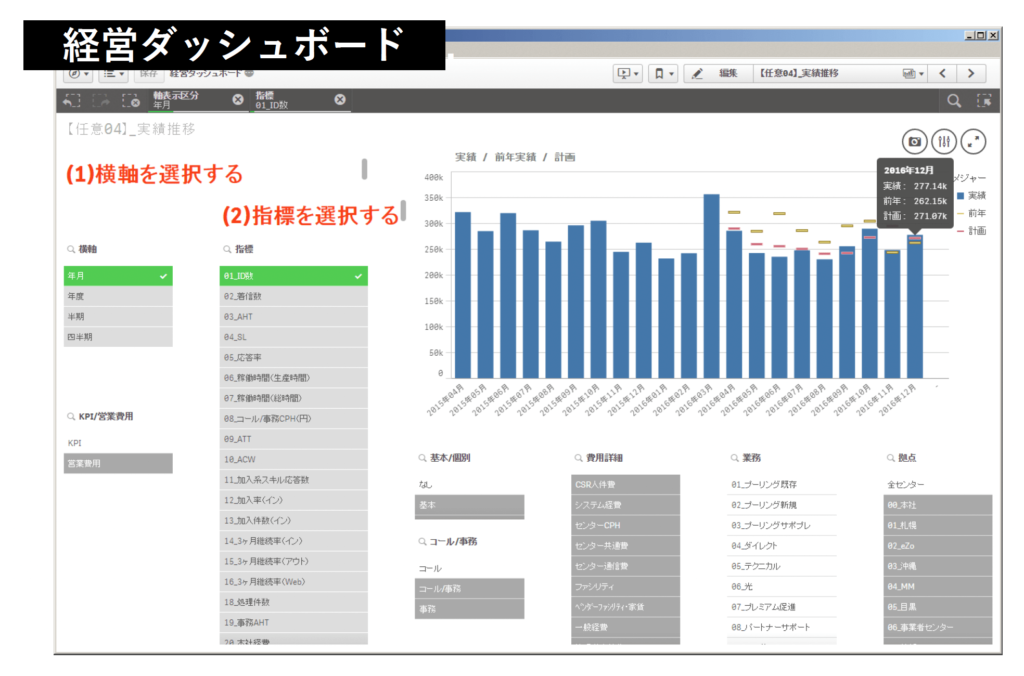Pick 事務 under コール/事務
This screenshot has height=676, width=1024.
(470, 609)
